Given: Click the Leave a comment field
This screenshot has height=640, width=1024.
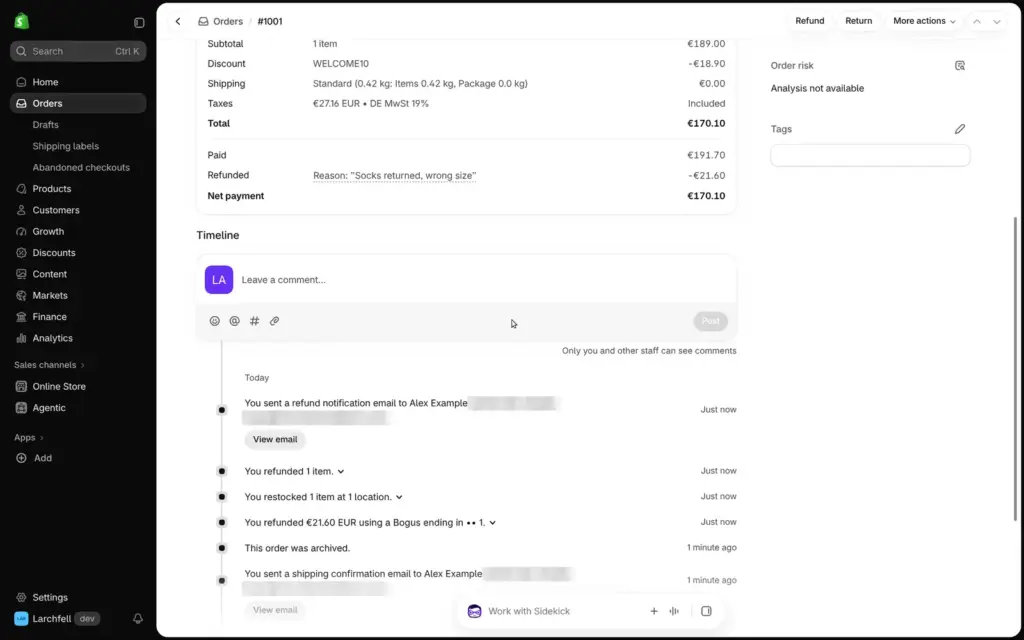Looking at the screenshot, I should [466, 280].
